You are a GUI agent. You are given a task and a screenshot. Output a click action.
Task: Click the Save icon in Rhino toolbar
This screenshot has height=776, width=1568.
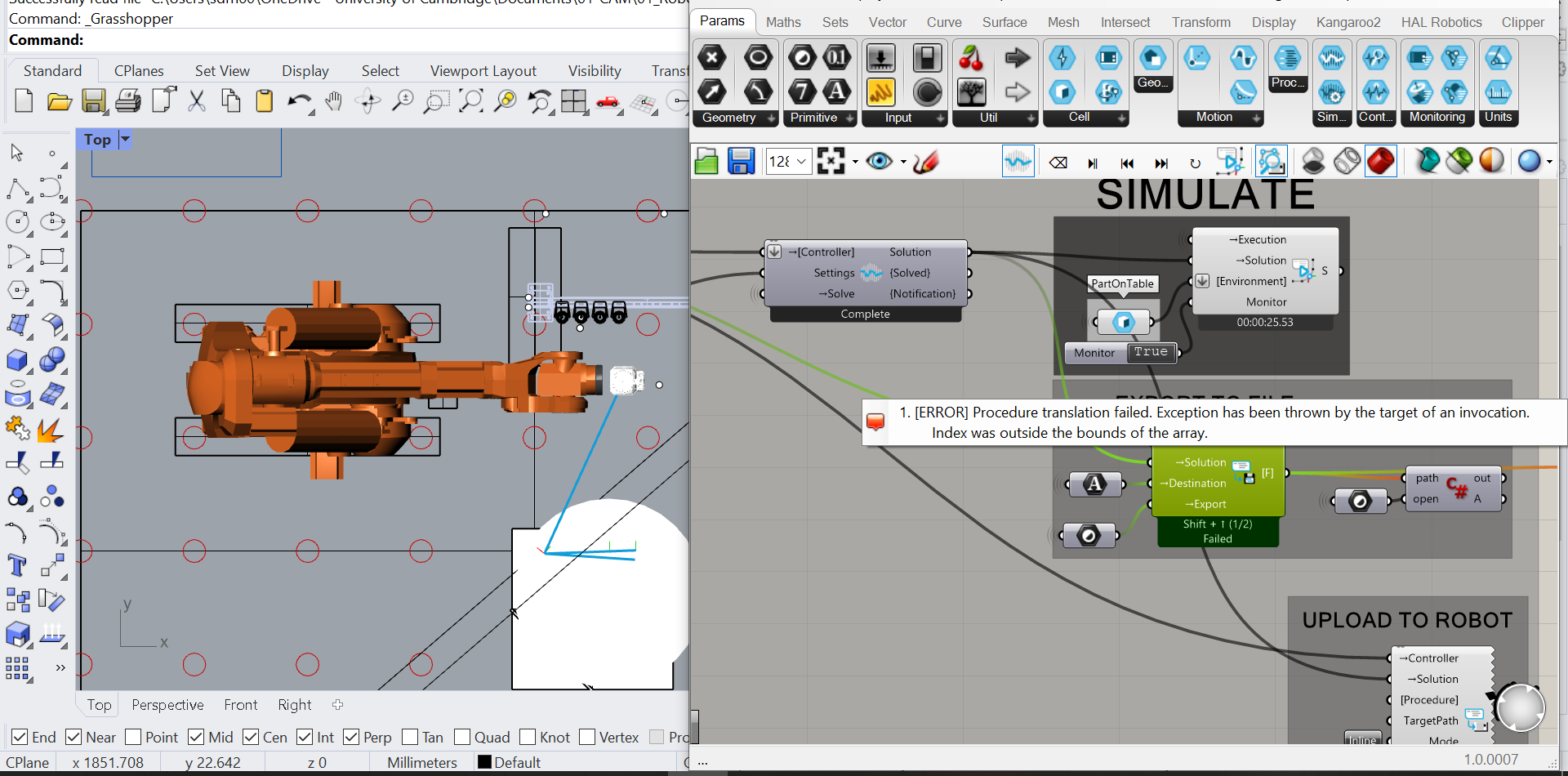click(x=95, y=101)
